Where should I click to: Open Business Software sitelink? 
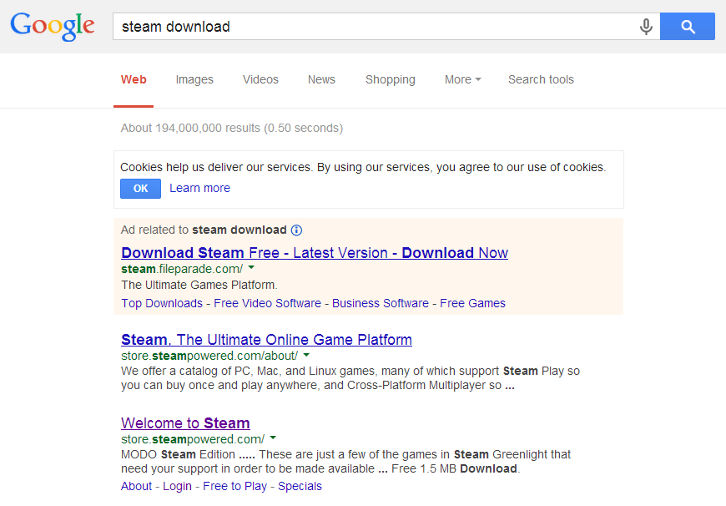point(380,303)
